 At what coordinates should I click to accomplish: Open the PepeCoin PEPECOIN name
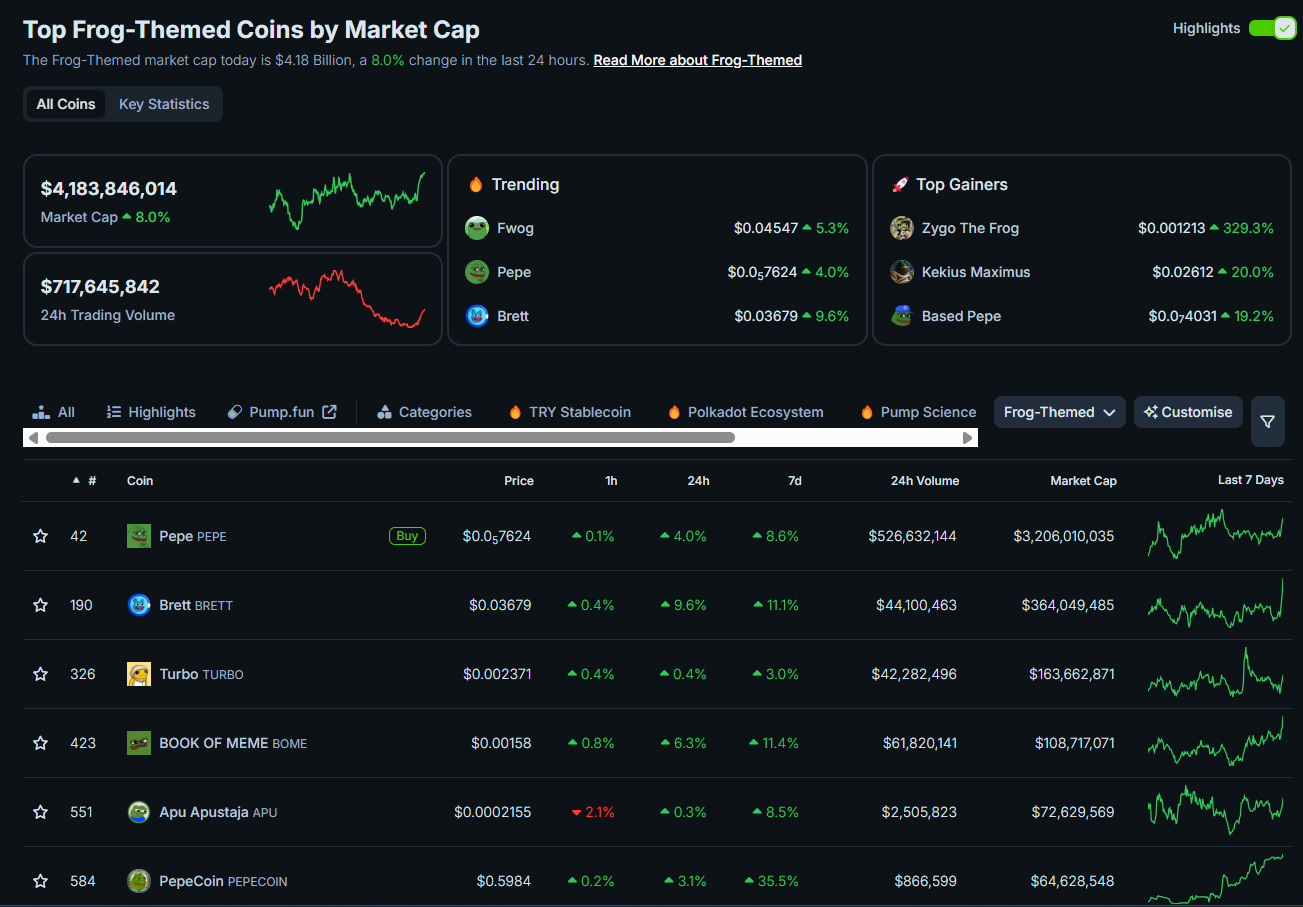[x=223, y=881]
